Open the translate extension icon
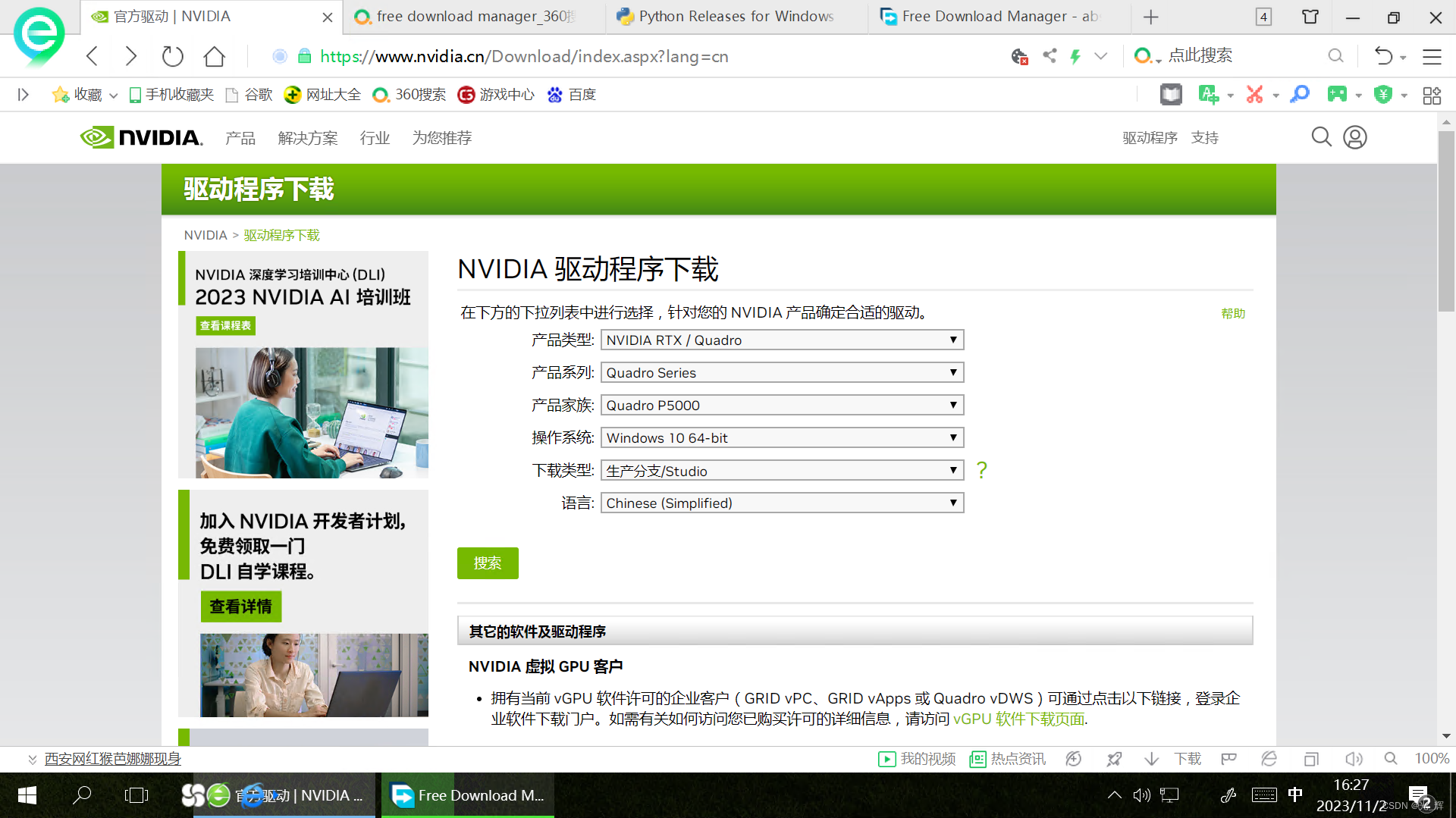Viewport: 1456px width, 818px height. click(1209, 95)
